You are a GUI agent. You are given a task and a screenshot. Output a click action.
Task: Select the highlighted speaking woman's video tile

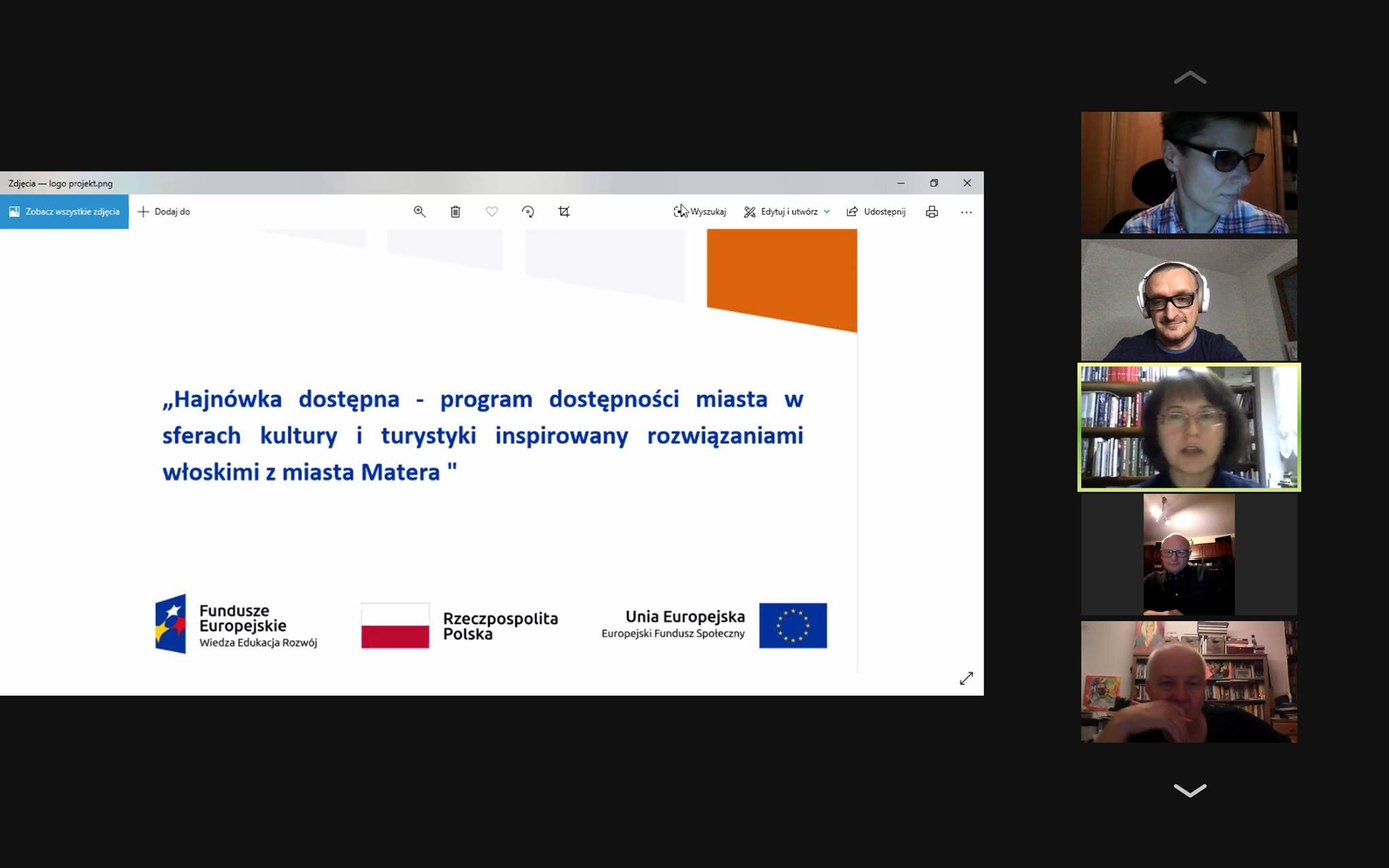point(1188,427)
